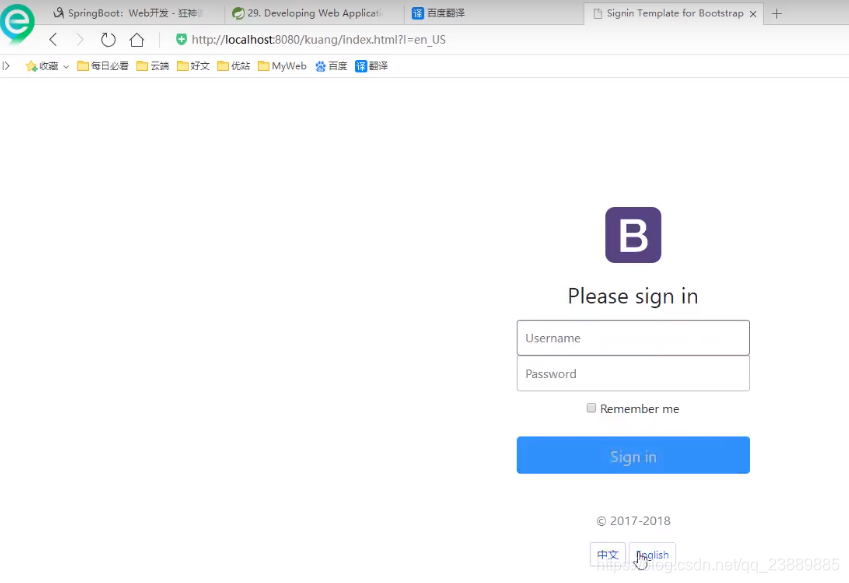
Task: Focus the Password input field
Action: click(633, 374)
